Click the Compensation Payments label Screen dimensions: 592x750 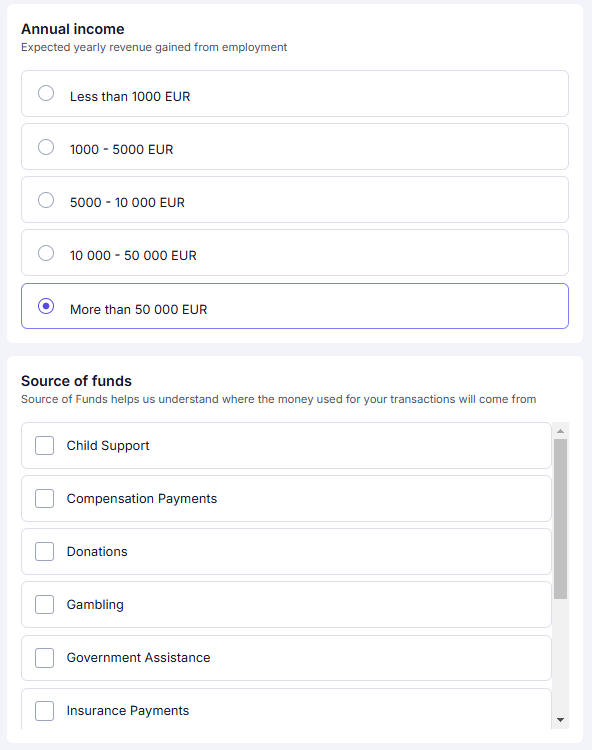pyautogui.click(x=142, y=498)
